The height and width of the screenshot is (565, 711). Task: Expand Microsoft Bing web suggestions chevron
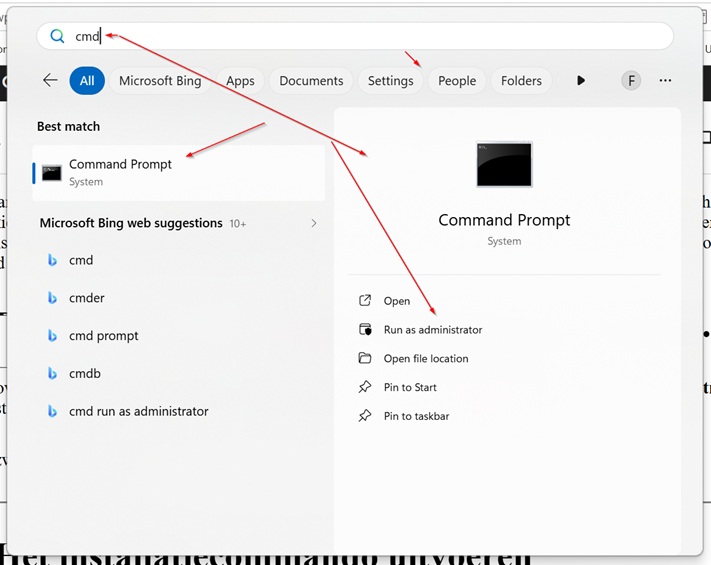point(314,223)
